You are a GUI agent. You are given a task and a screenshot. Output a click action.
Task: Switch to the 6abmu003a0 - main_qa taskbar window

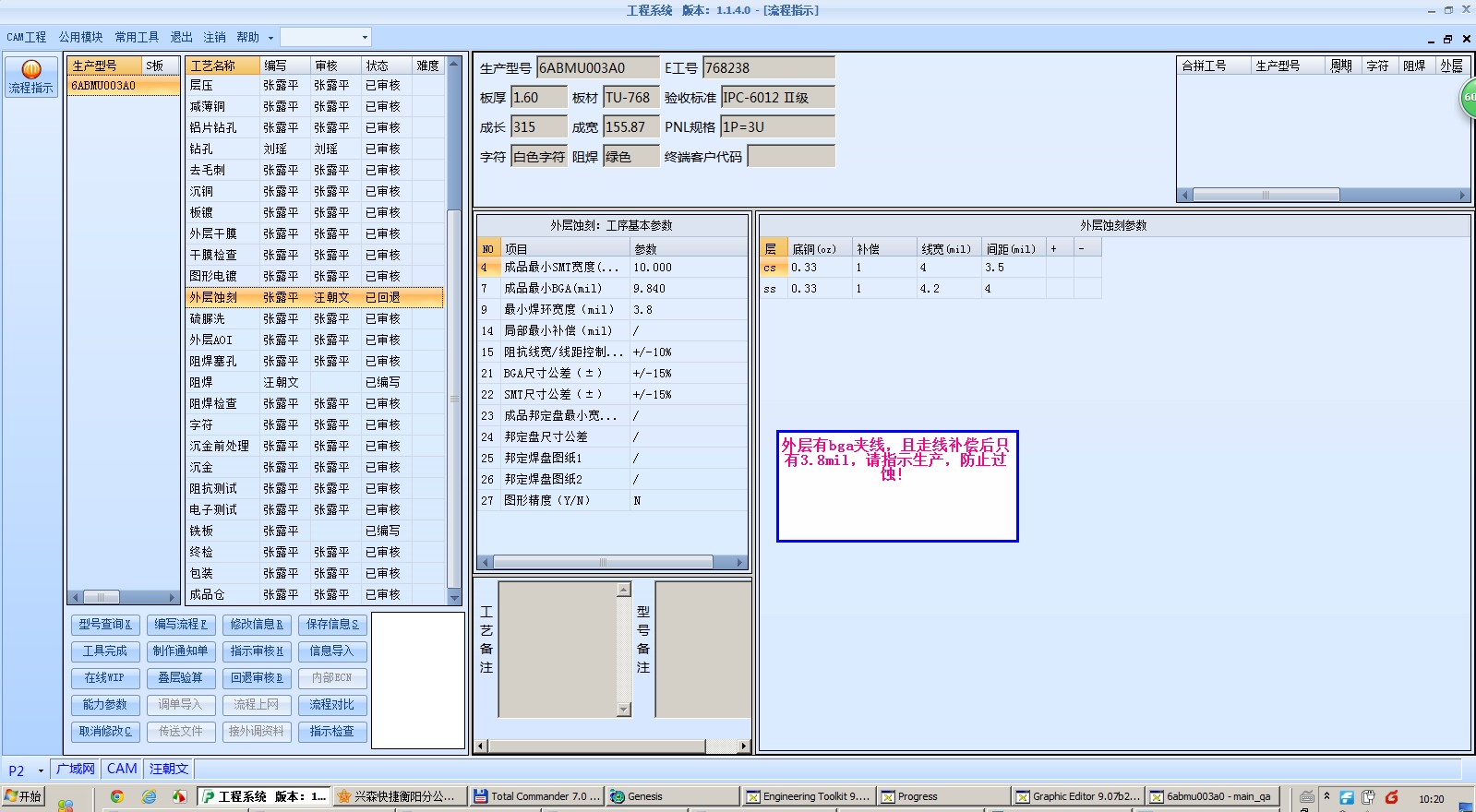[x=1212, y=796]
